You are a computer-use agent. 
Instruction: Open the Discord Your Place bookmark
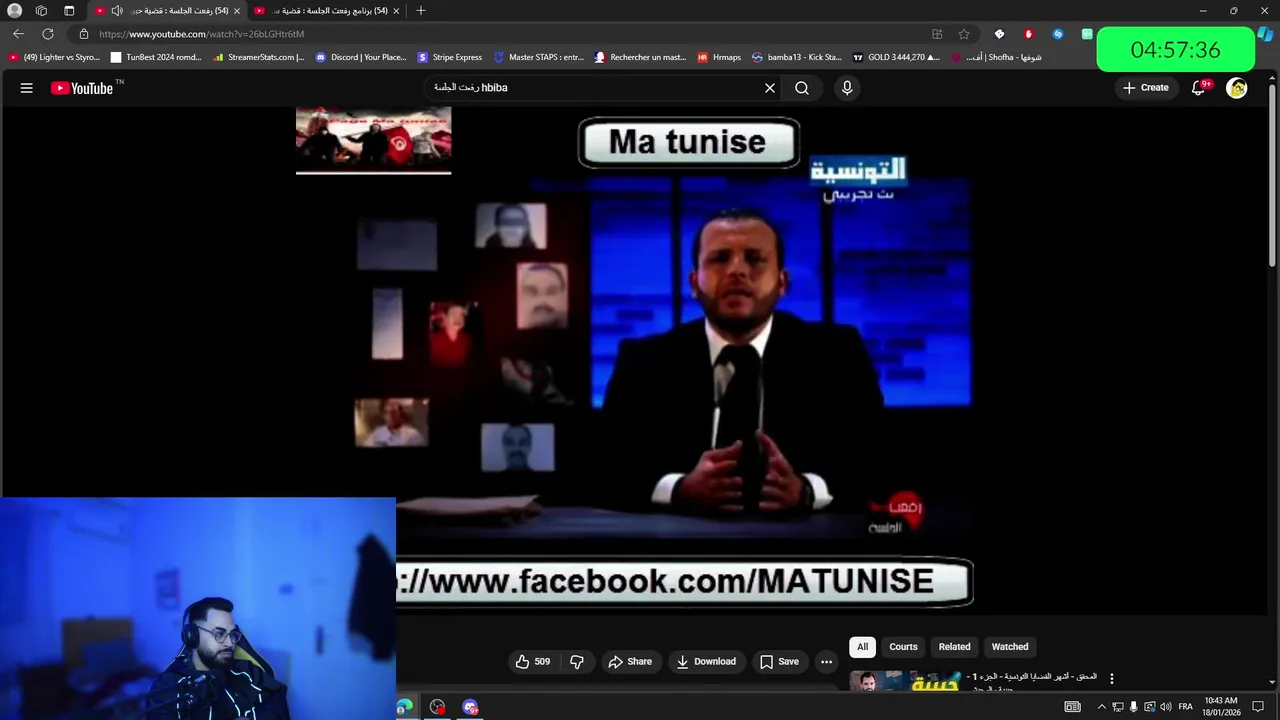[x=361, y=57]
